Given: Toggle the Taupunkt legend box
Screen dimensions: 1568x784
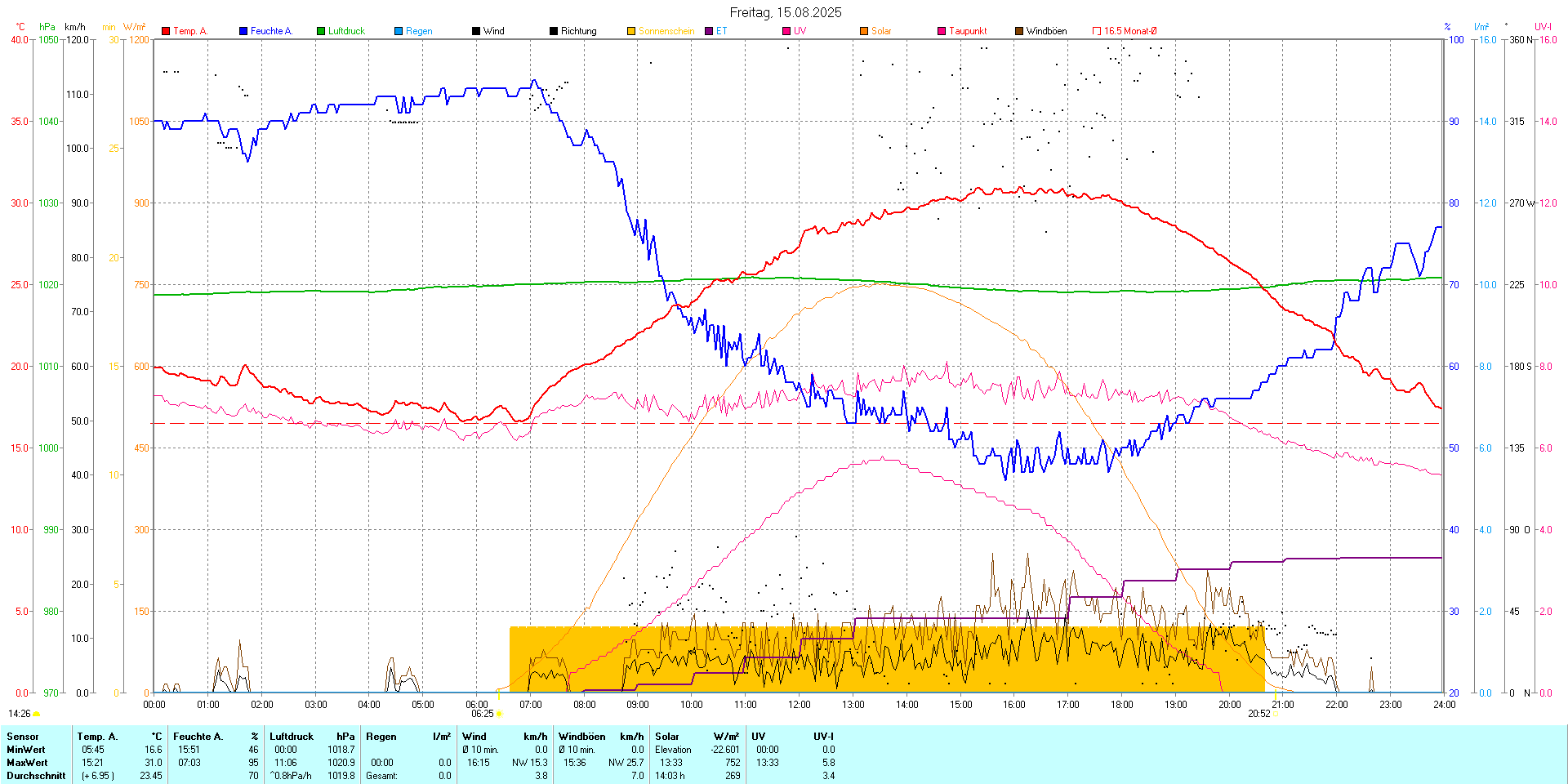Looking at the screenshot, I should pos(942,31).
